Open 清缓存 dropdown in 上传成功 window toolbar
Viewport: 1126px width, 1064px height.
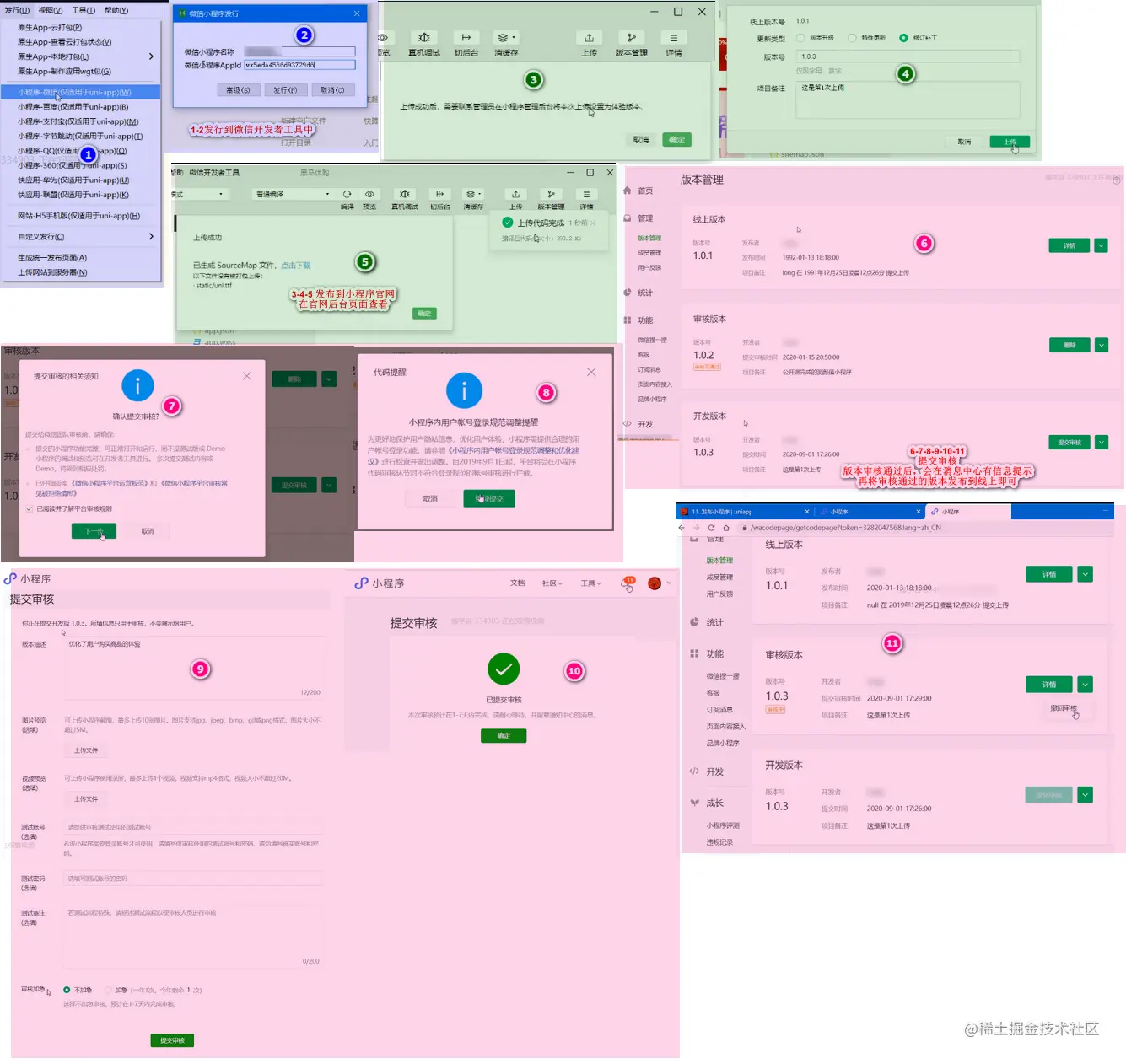pyautogui.click(x=472, y=194)
